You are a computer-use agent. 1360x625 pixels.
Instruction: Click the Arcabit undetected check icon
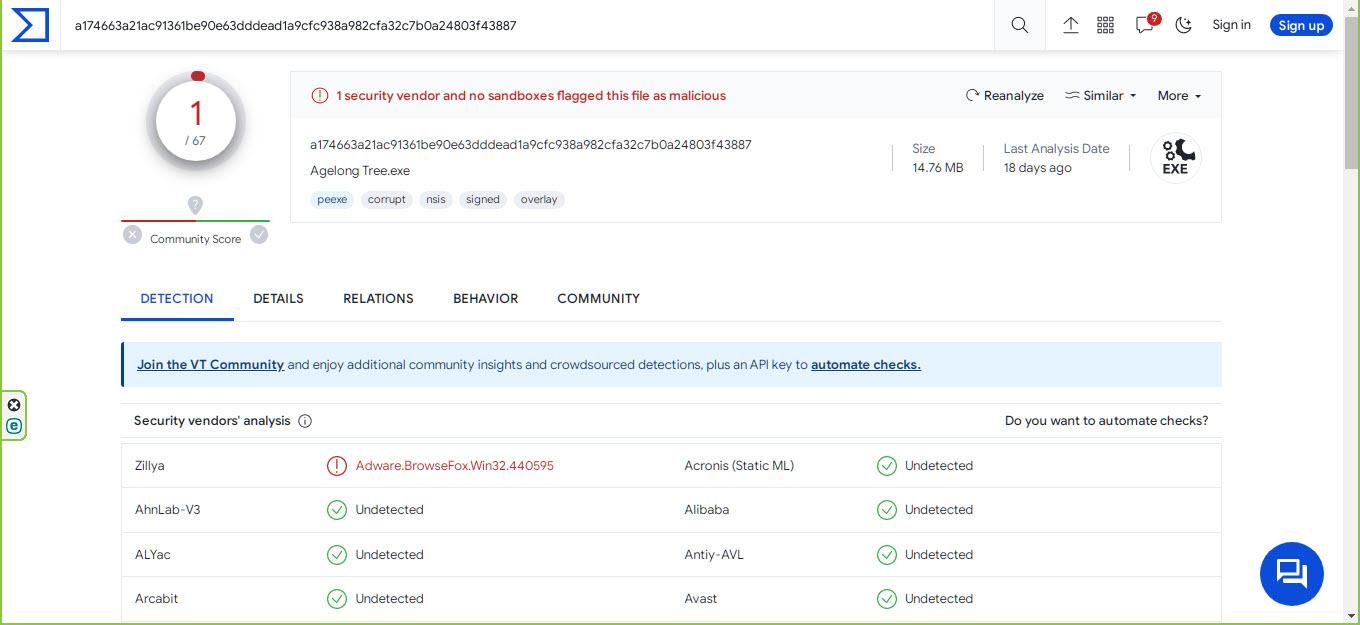click(x=337, y=599)
